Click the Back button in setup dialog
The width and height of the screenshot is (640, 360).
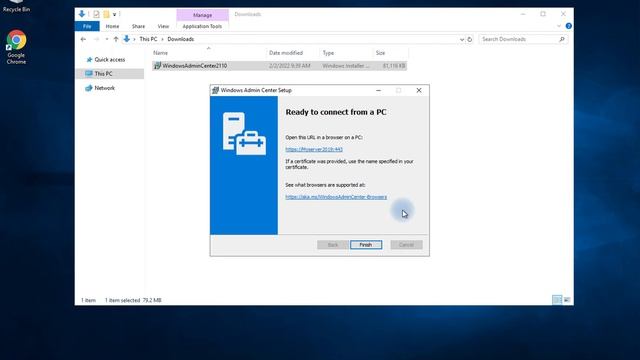coord(333,245)
